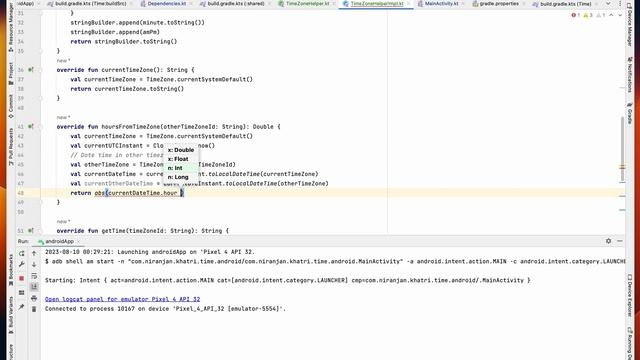Image resolution: width=640 pixels, height=360 pixels.
Task: Restore layout icon in Run panel
Action: 22,293
